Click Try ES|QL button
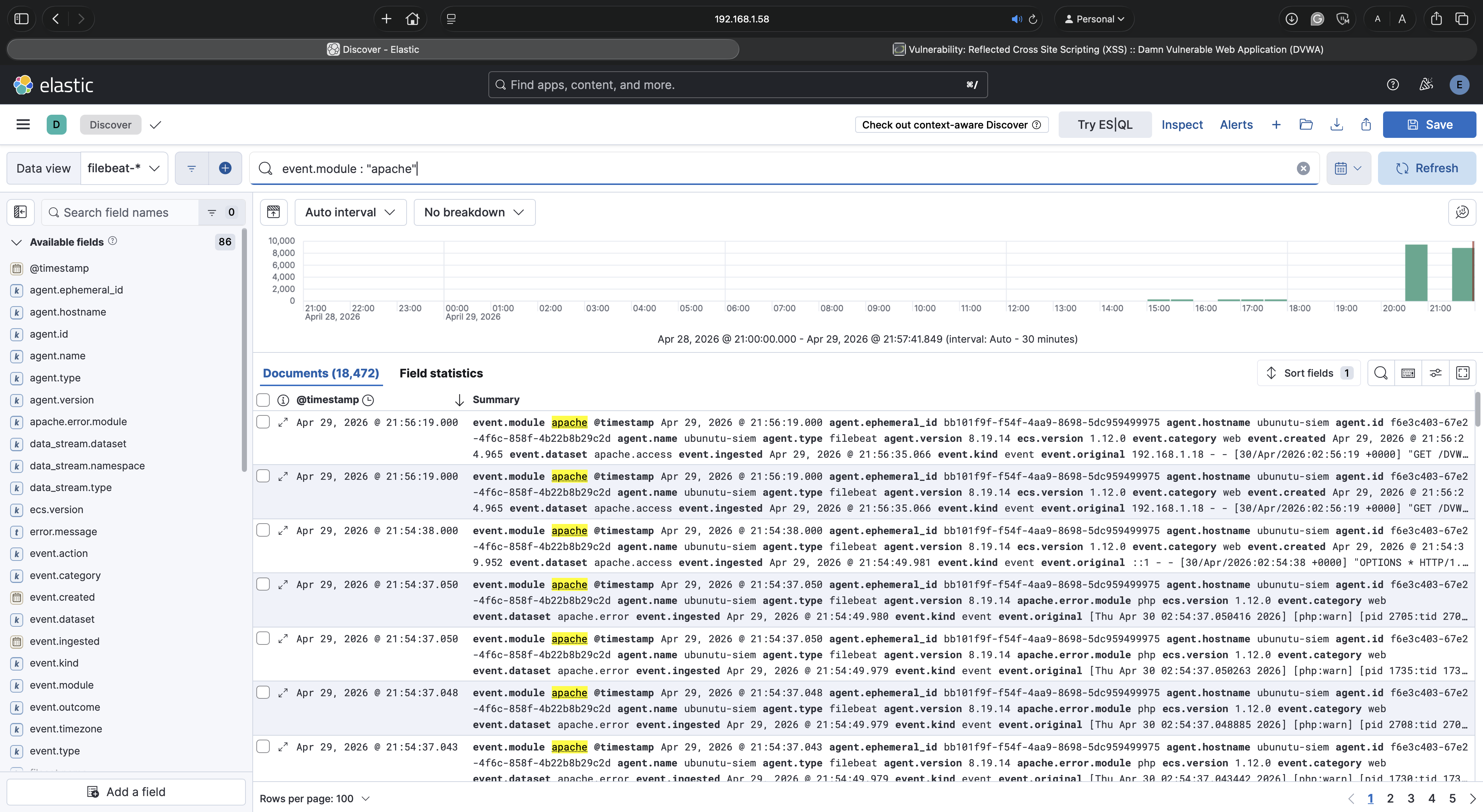Screen dimensions: 1483x812 (1105, 124)
